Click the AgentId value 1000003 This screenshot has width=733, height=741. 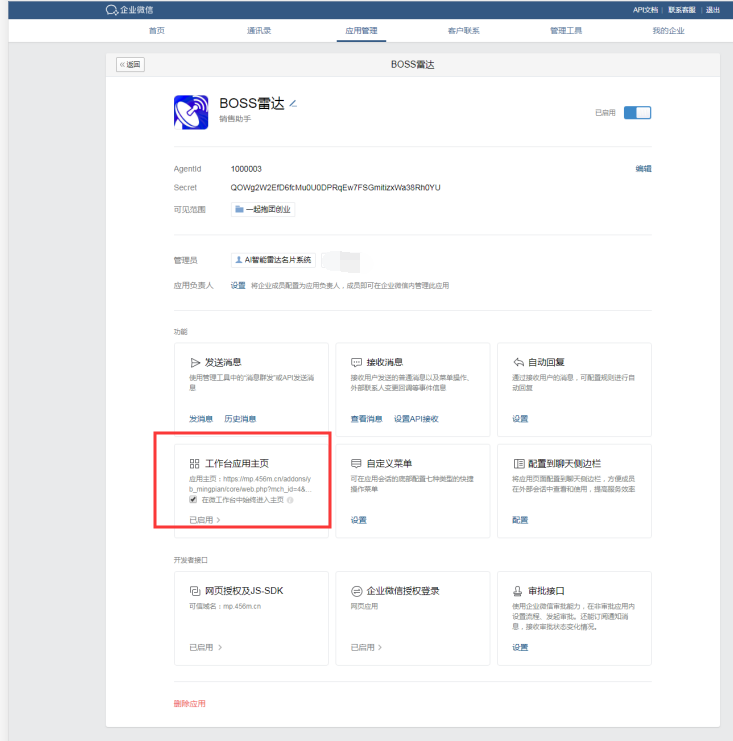coord(246,169)
